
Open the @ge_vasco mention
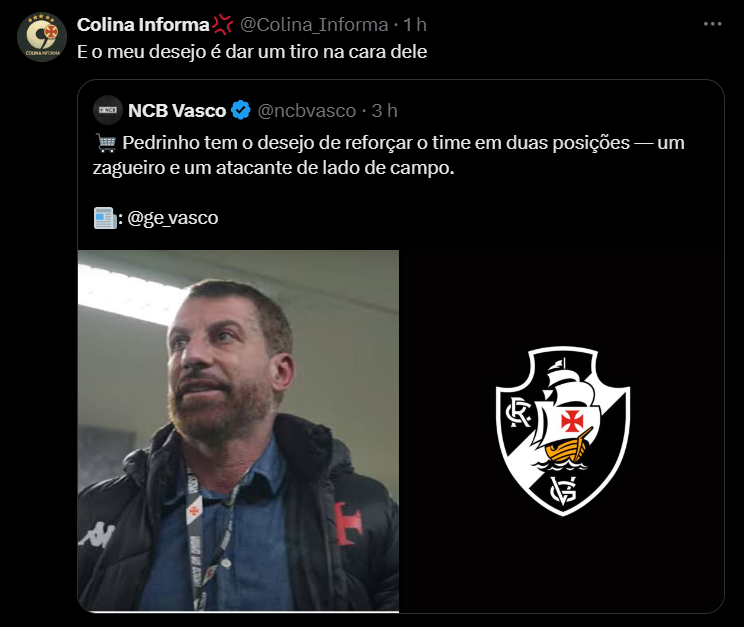173,218
